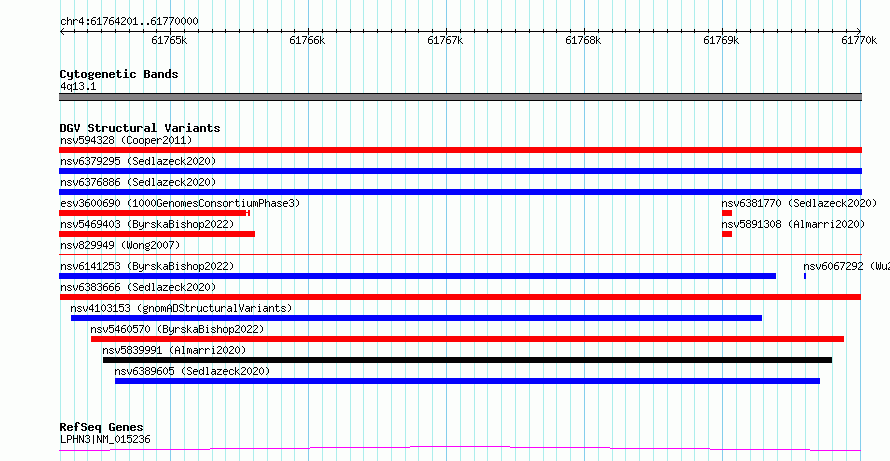Click the chr4:61764201..61770000 position label
This screenshot has height=461, width=890.
[x=129, y=22]
